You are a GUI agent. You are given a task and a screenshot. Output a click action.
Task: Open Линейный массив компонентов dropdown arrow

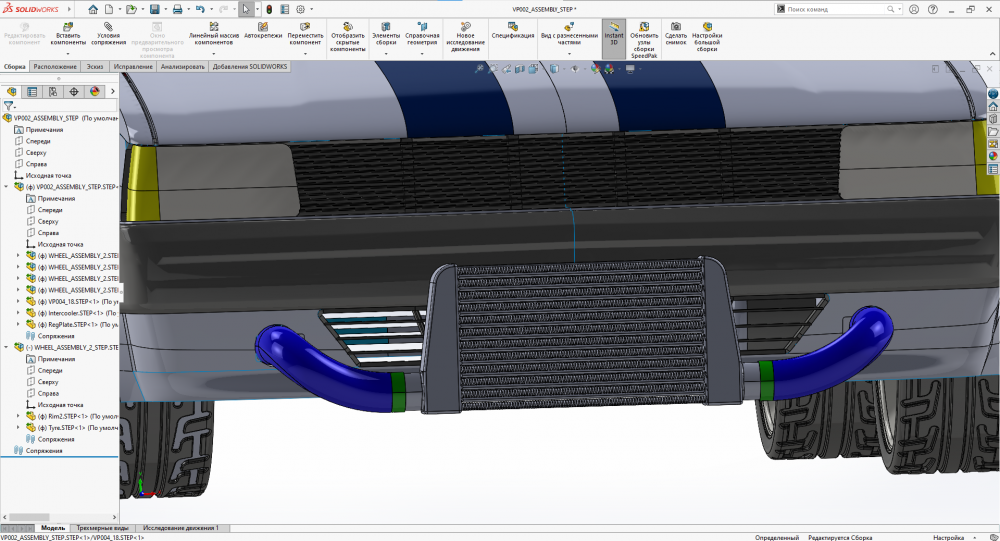214,52
